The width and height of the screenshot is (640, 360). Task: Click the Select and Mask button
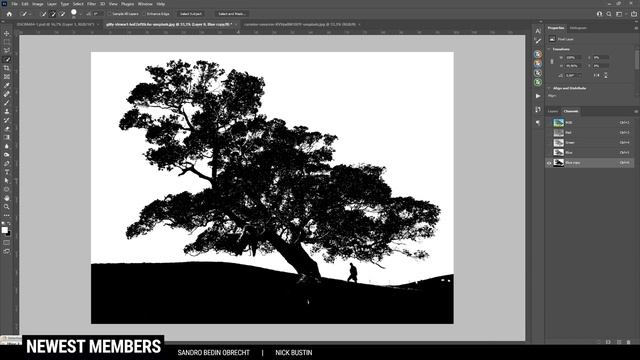click(231, 14)
